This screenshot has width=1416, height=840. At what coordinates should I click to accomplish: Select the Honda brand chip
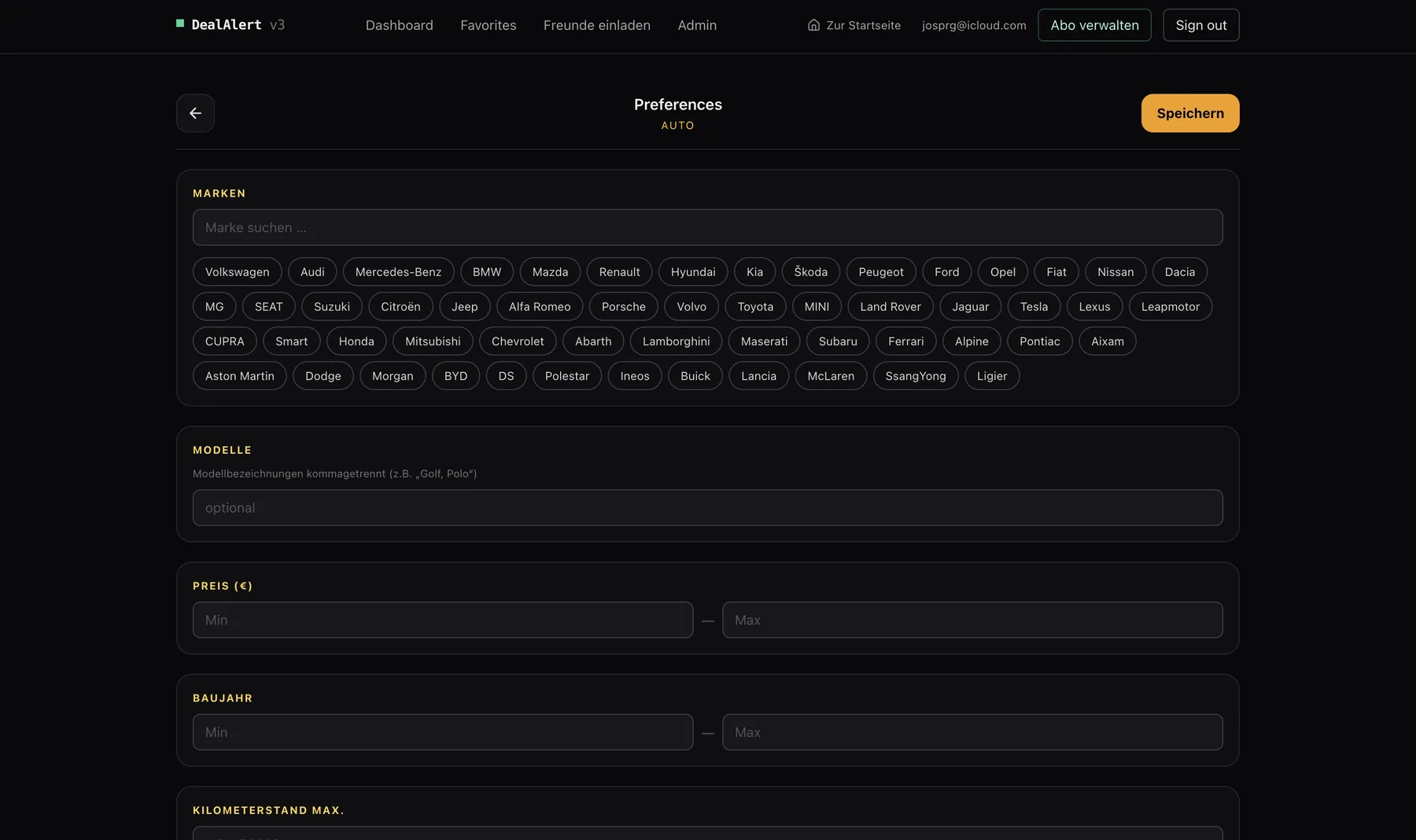click(x=356, y=341)
